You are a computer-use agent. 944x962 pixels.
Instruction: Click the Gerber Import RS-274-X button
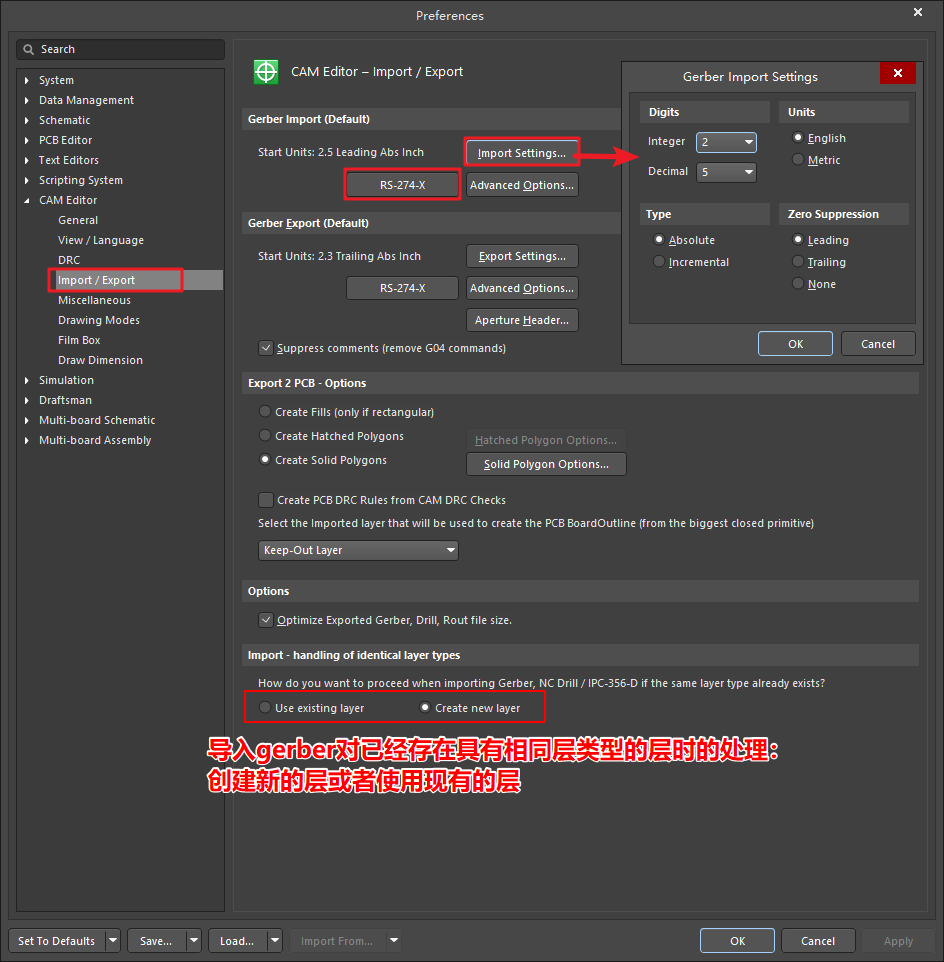[402, 185]
